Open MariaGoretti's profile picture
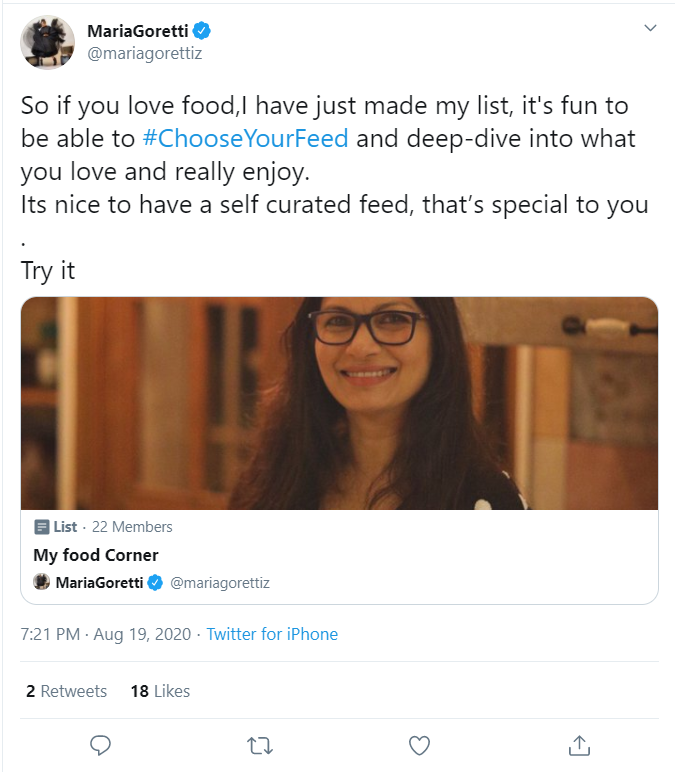The height and width of the screenshot is (772, 675). tap(47, 42)
